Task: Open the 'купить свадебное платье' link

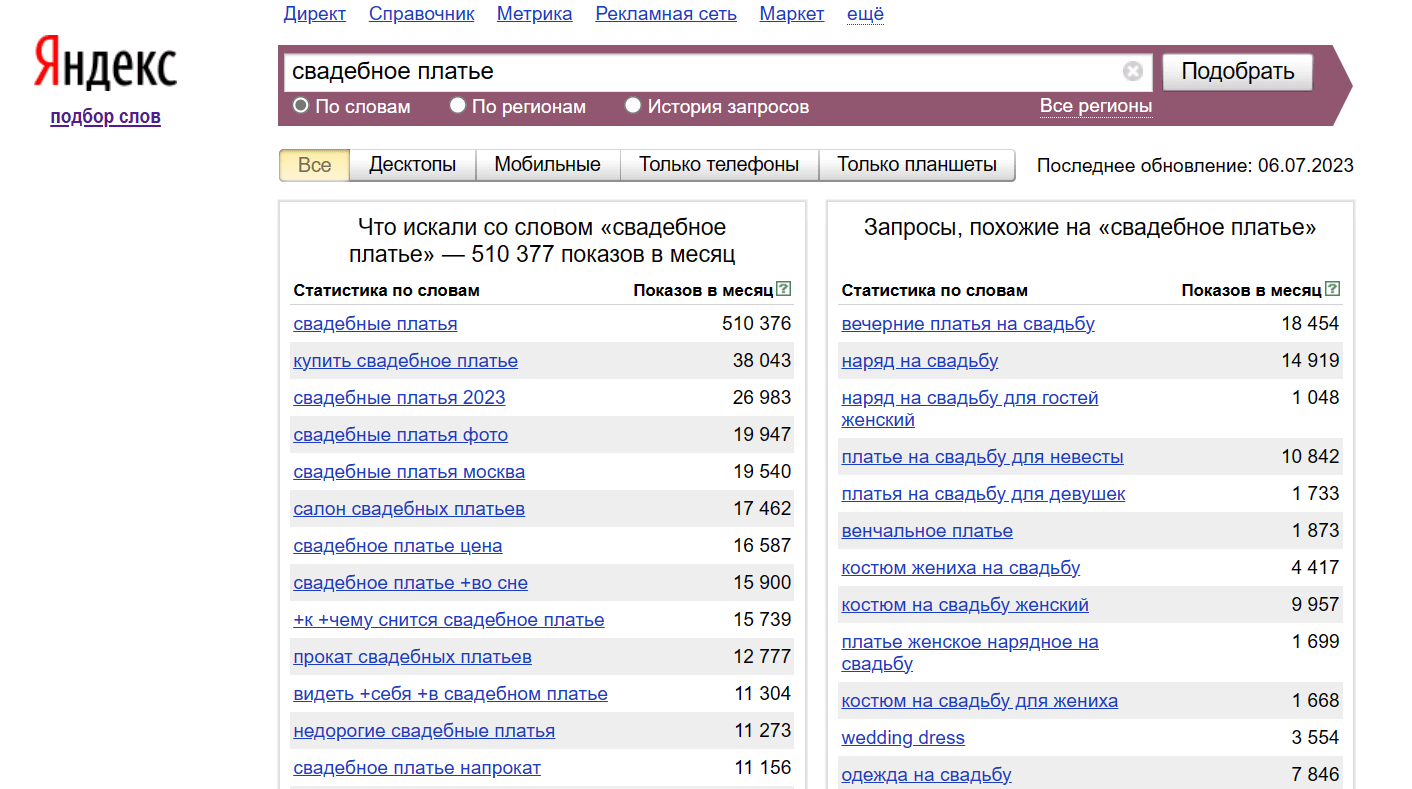Action: coord(405,361)
